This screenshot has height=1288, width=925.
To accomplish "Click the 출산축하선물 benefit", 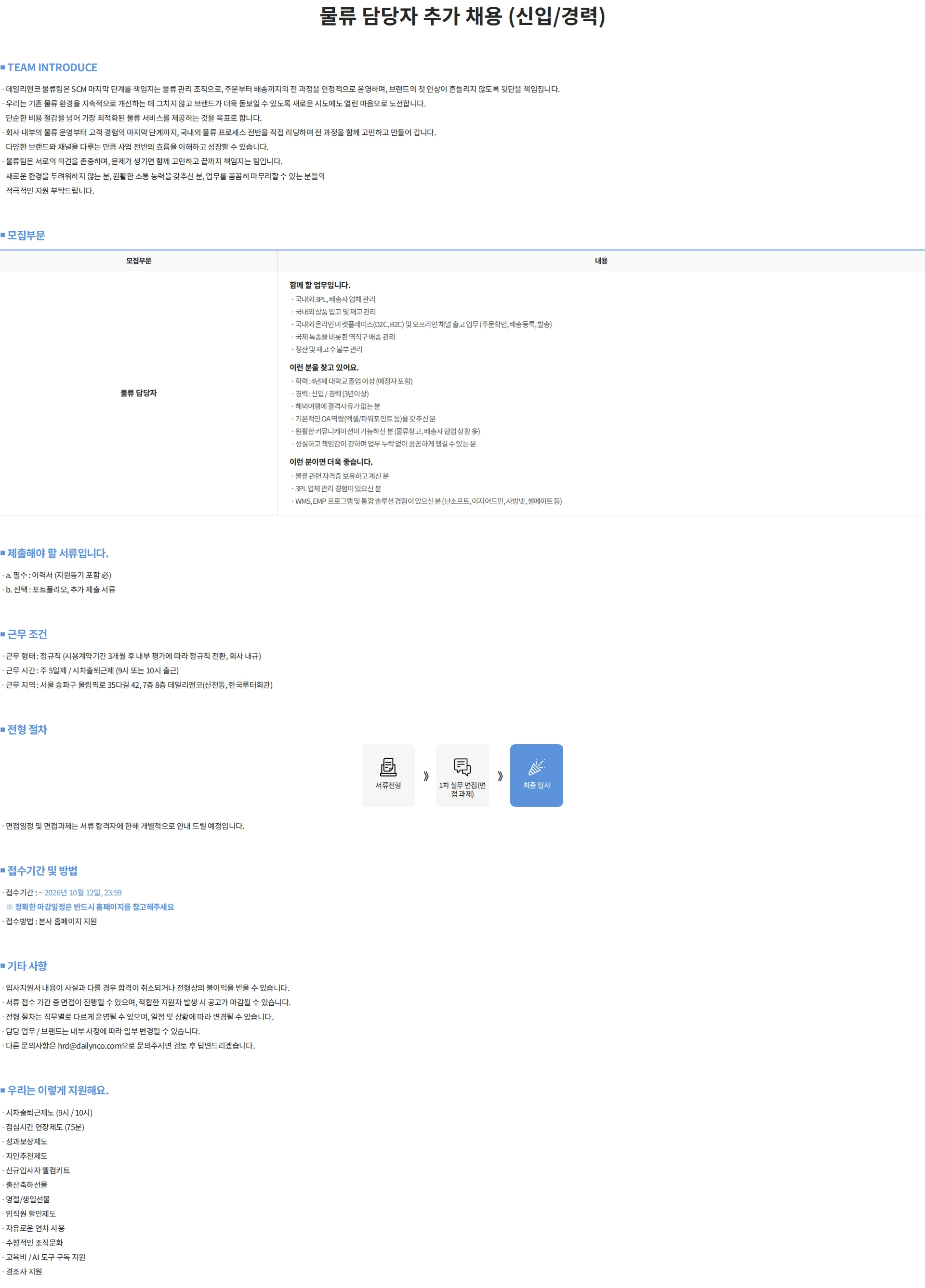I will [x=26, y=1184].
